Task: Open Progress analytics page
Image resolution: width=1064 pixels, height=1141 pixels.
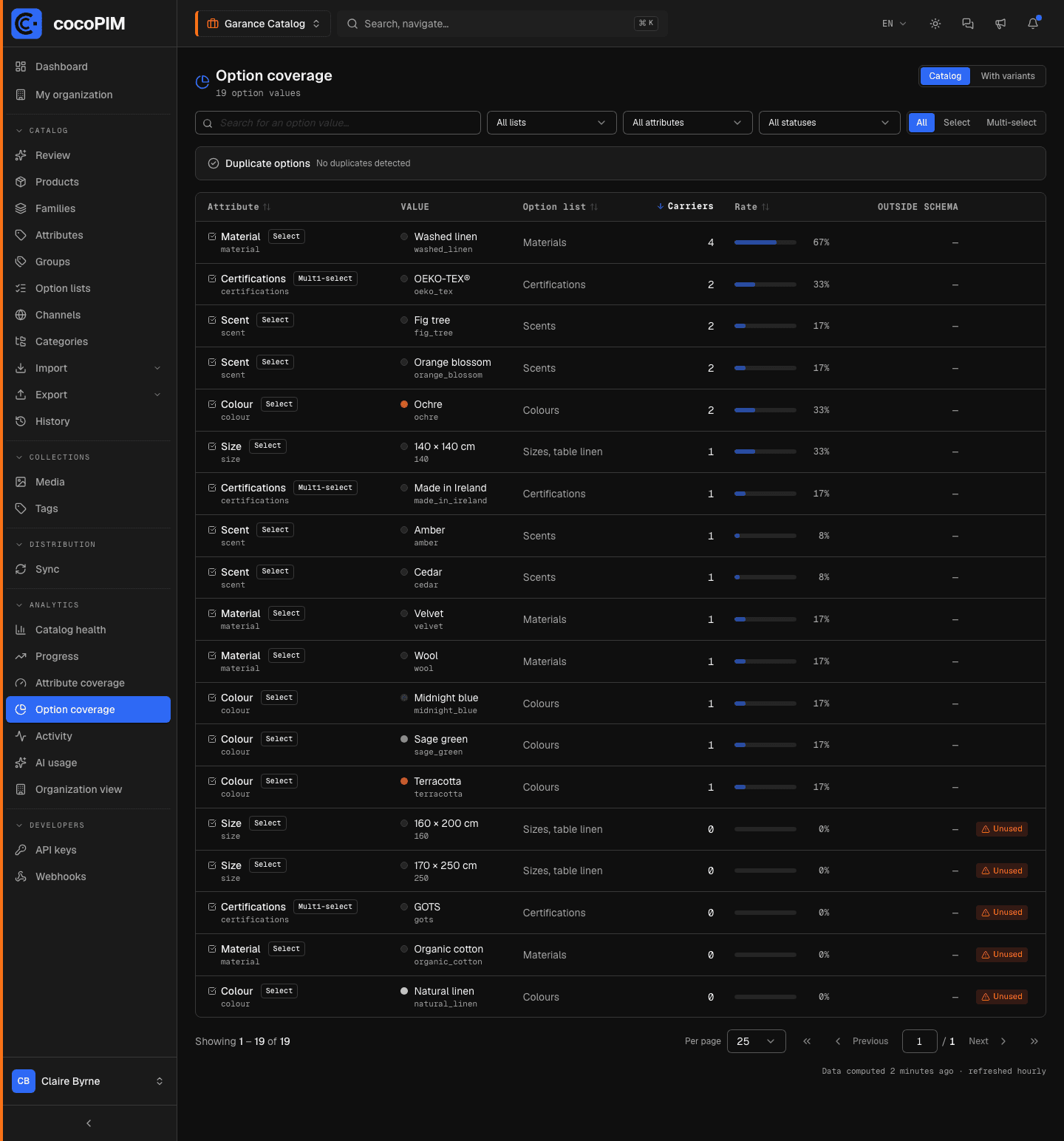Action: tap(88, 656)
